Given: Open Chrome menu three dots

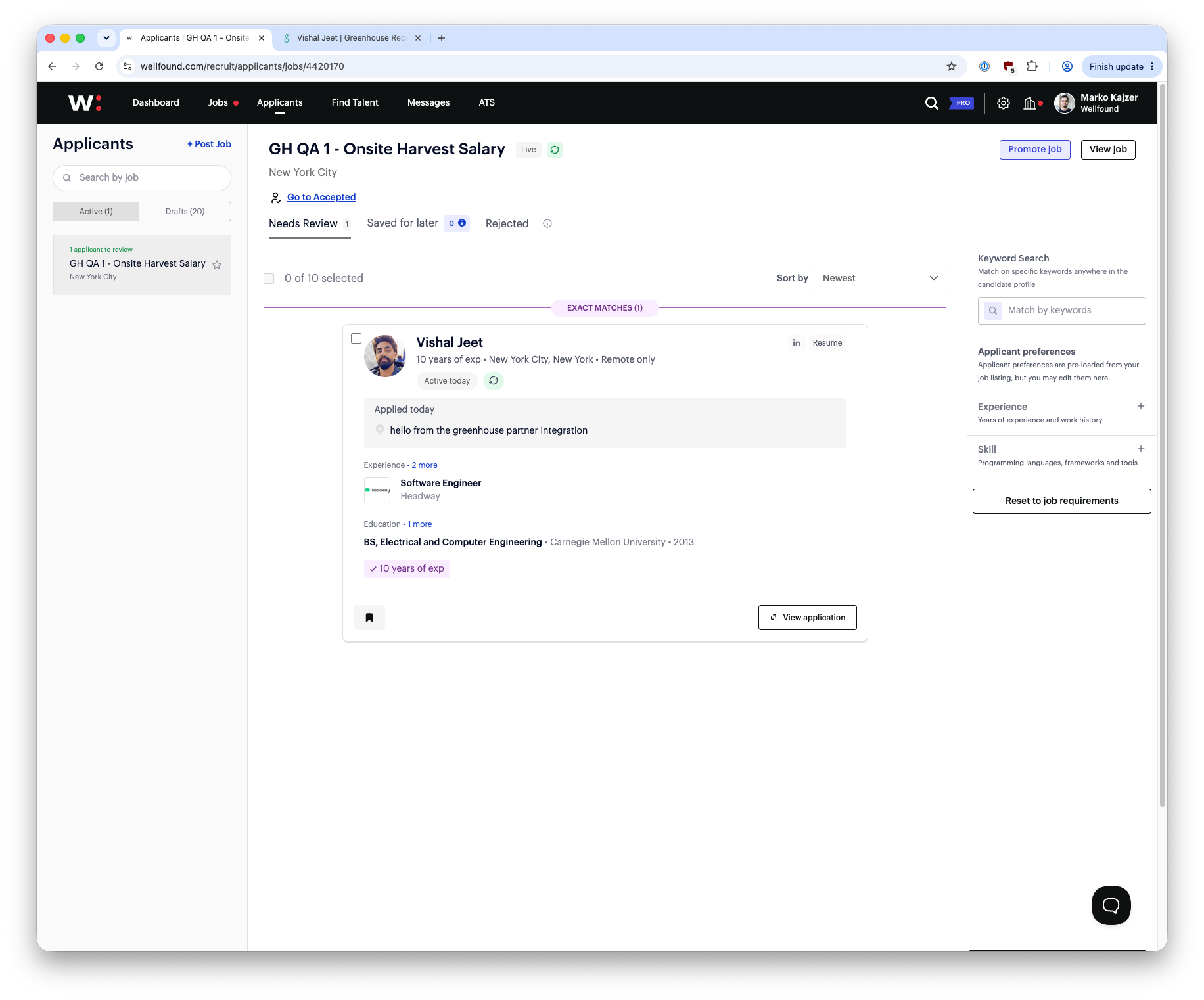Looking at the screenshot, I should (1152, 66).
